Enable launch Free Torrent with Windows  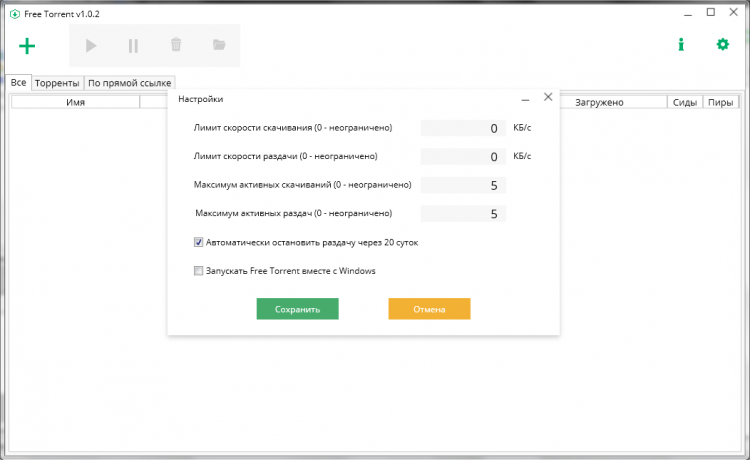pyautogui.click(x=199, y=270)
